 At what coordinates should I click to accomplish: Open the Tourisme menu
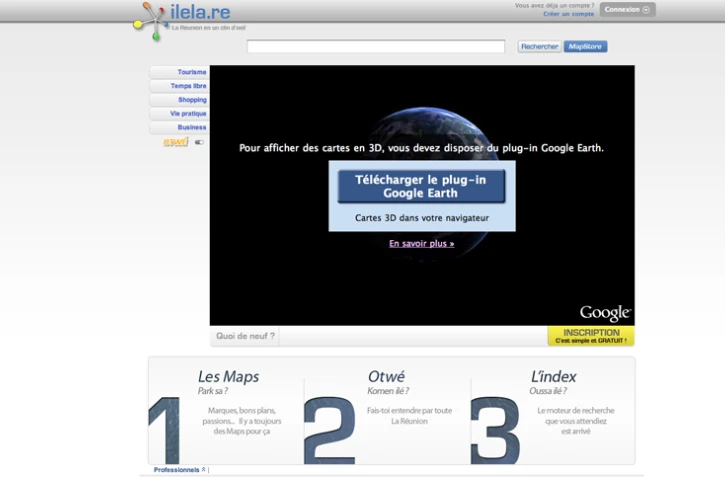coord(179,72)
